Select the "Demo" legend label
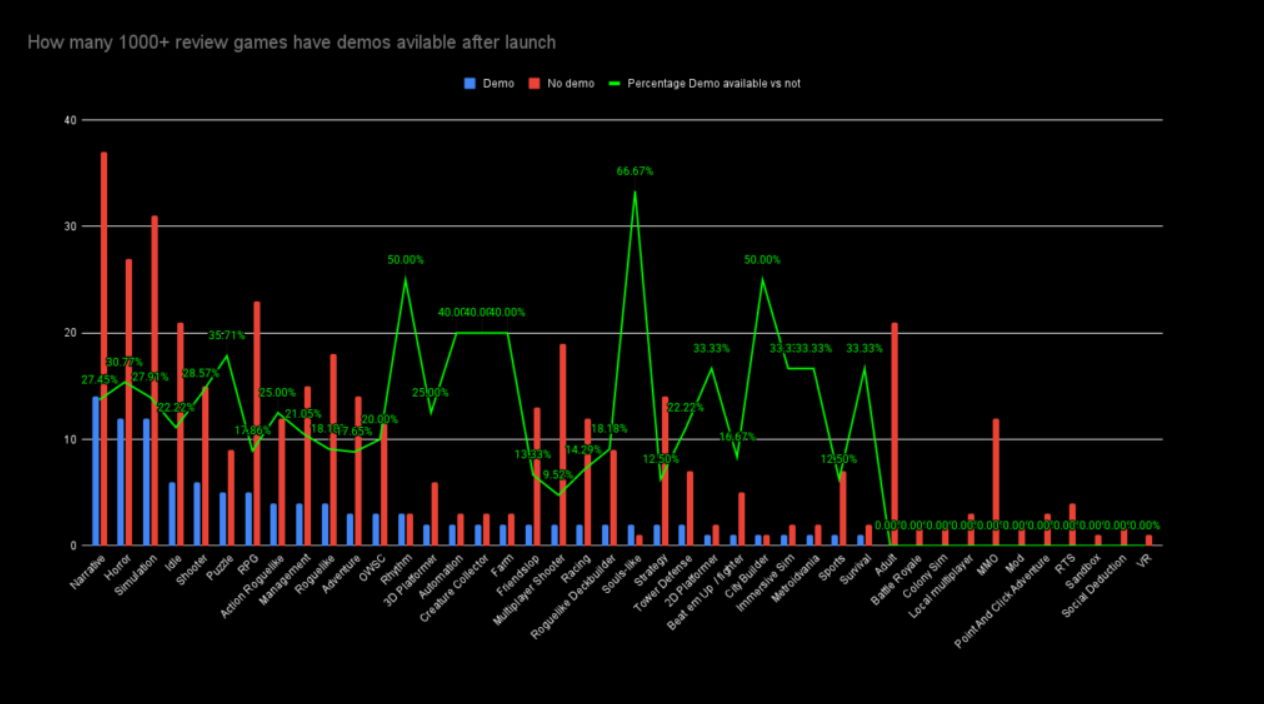Screen dimensions: 1264x704 click(x=498, y=84)
